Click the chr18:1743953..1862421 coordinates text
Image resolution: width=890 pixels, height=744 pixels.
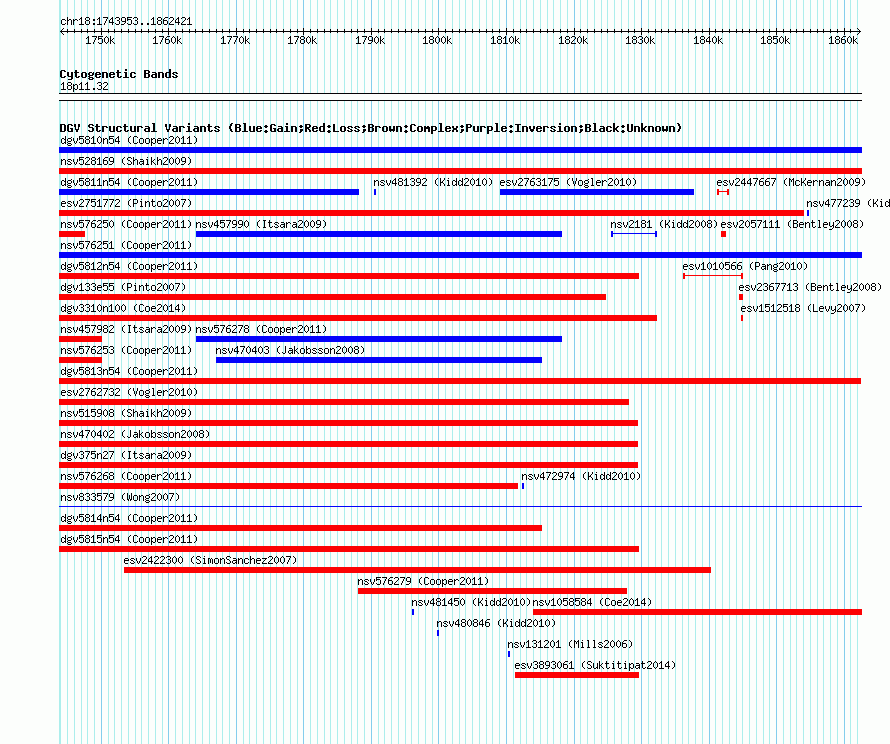[x=126, y=22]
